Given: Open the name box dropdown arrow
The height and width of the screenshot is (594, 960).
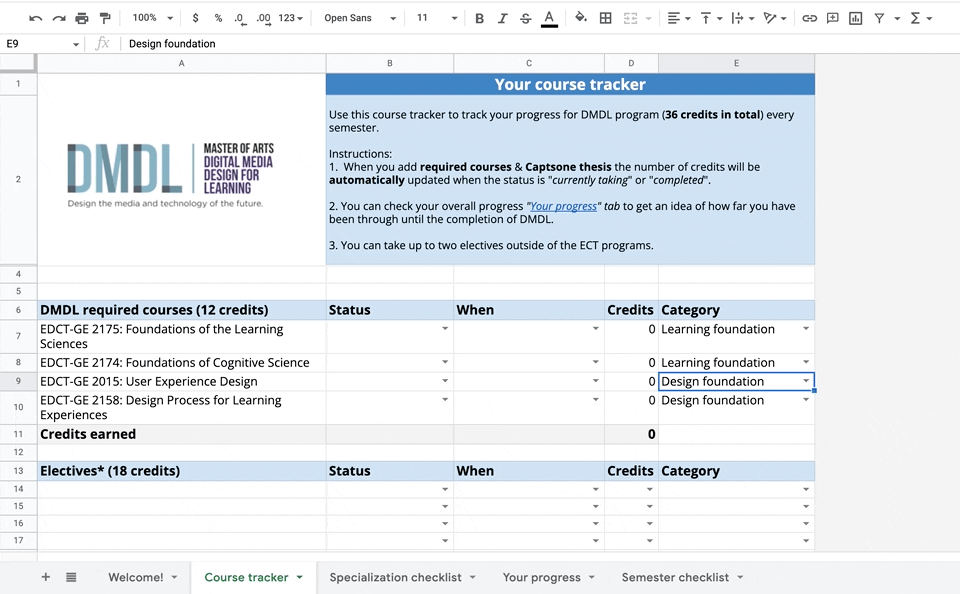Looking at the screenshot, I should [76, 44].
